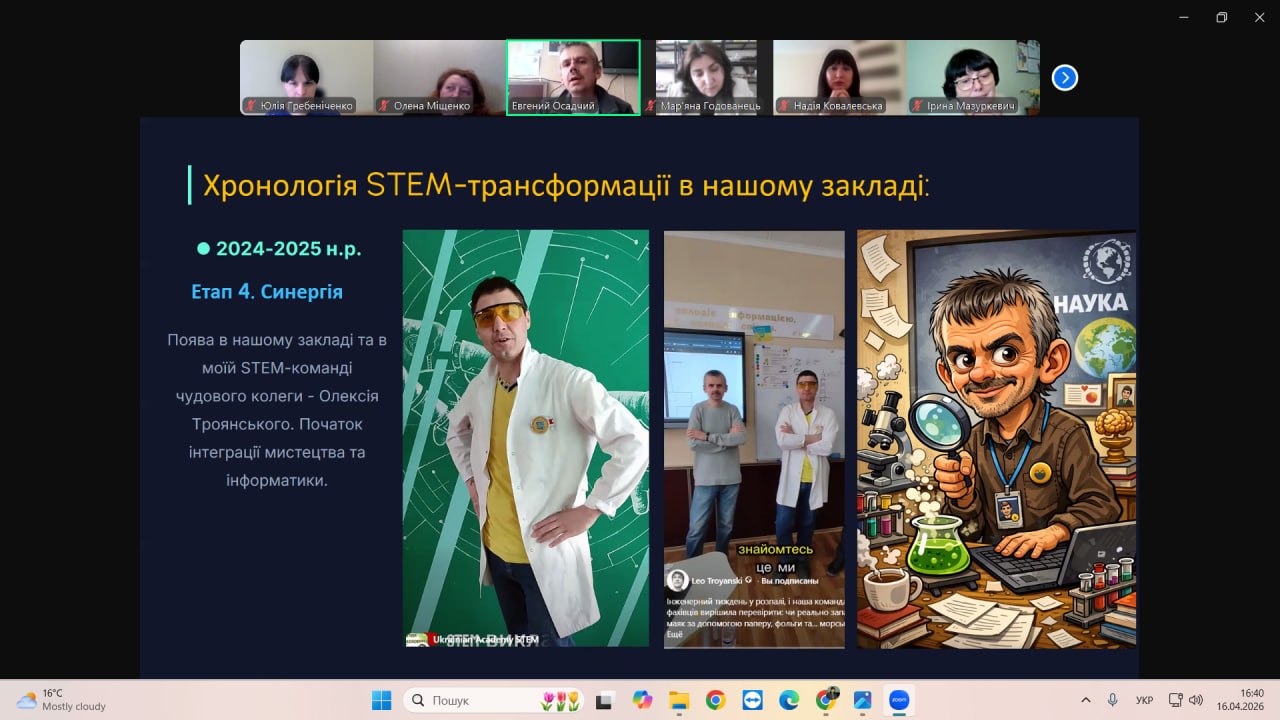This screenshot has width=1280, height=720.
Task: Open Microsoft Edge in the taskbar
Action: pyautogui.click(x=789, y=700)
